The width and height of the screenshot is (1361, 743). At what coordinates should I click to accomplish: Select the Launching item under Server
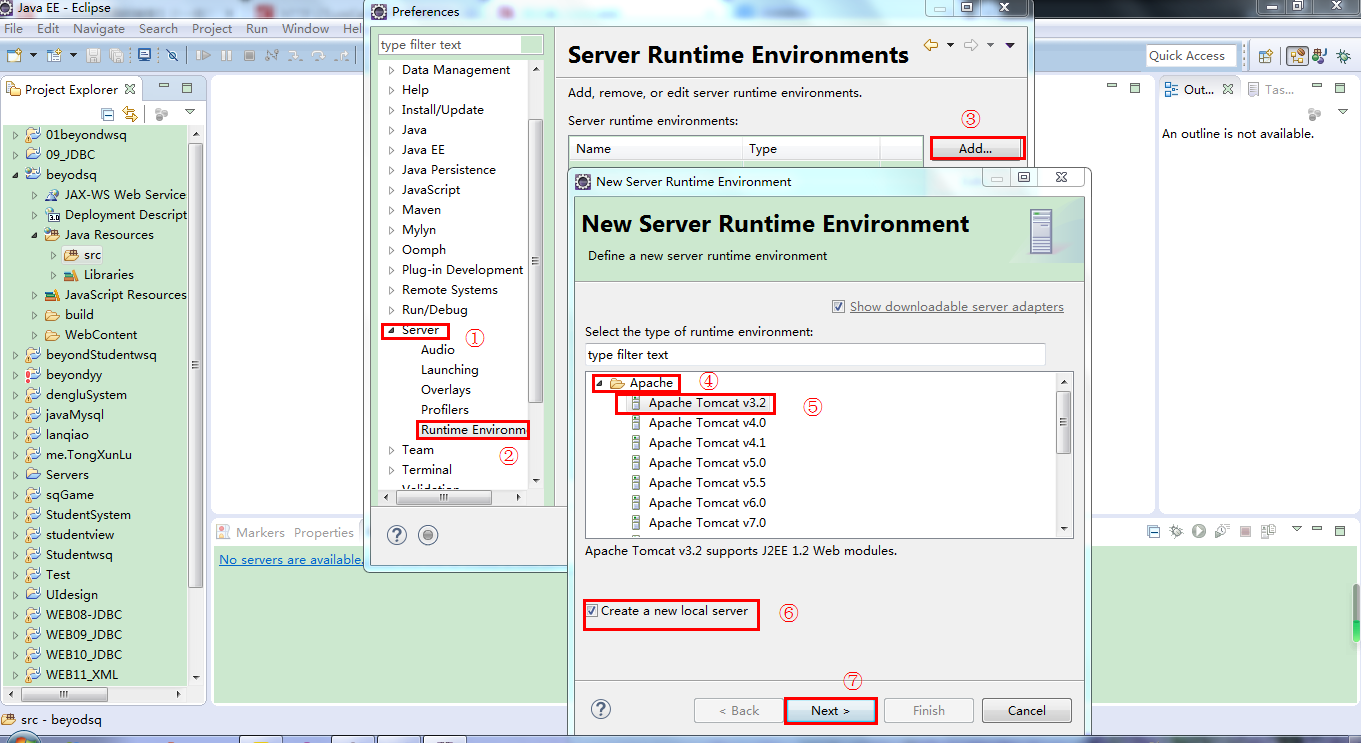pyautogui.click(x=449, y=370)
